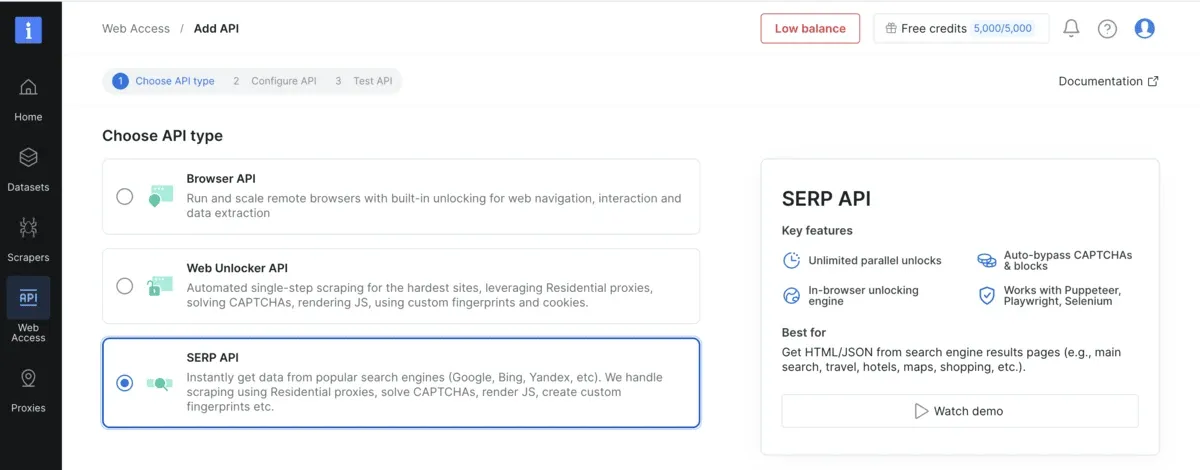Go to step 3 Test API

364,81
